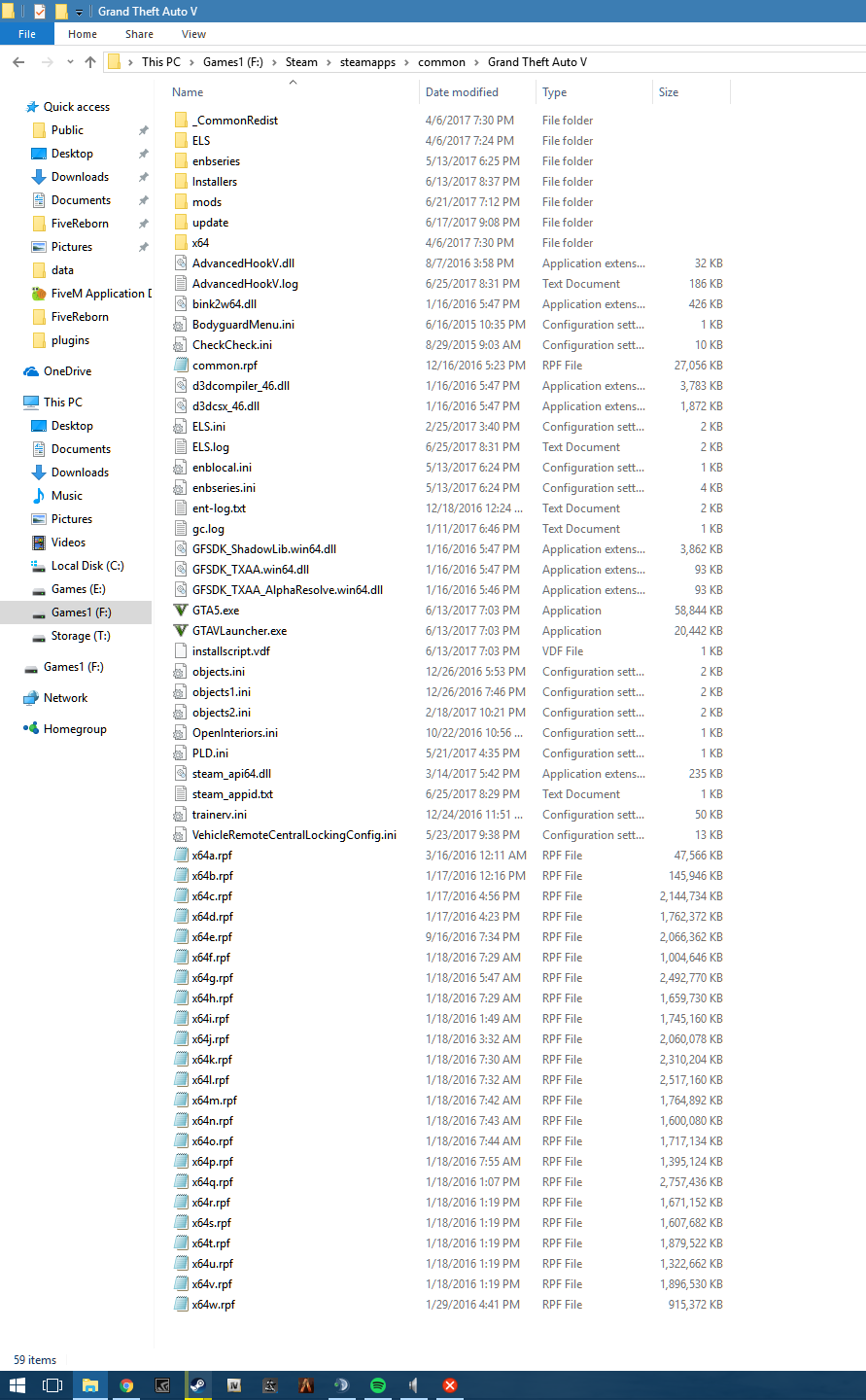The image size is (866, 1400).
Task: Select the BodyguardMenu.ini file
Action: click(243, 325)
